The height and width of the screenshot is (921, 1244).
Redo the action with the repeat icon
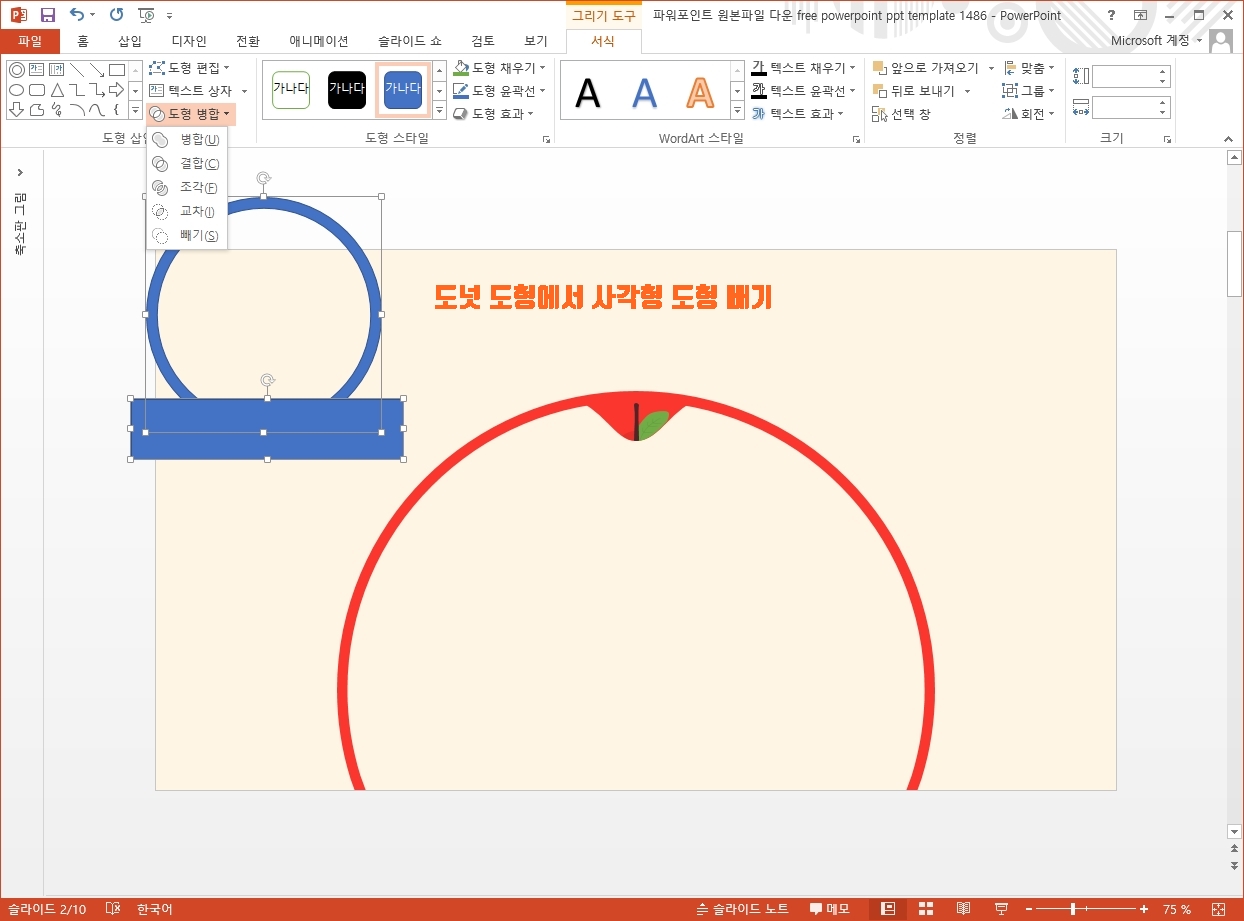[x=117, y=15]
